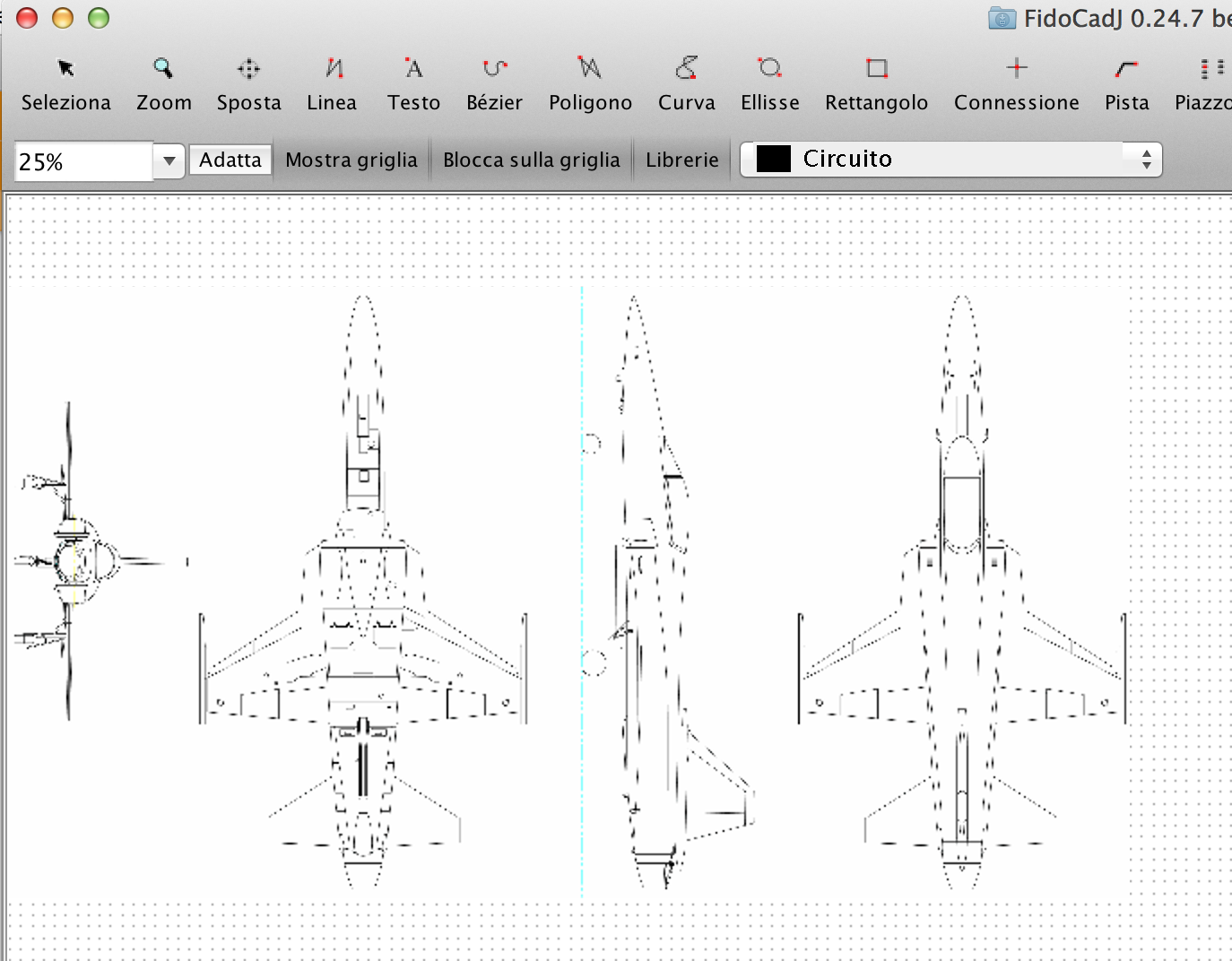The width and height of the screenshot is (1232, 961).
Task: Toggle Mostra griglia grid visibility
Action: (351, 160)
